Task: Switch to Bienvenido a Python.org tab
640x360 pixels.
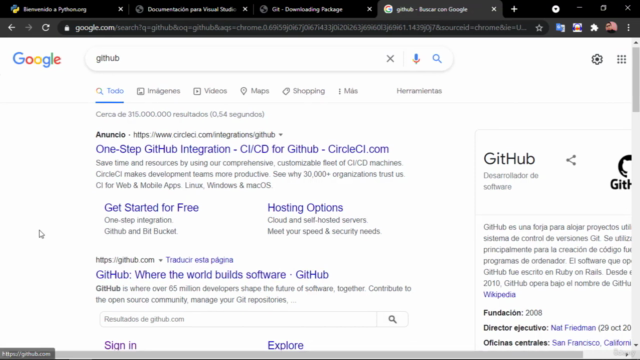Action: pyautogui.click(x=54, y=9)
